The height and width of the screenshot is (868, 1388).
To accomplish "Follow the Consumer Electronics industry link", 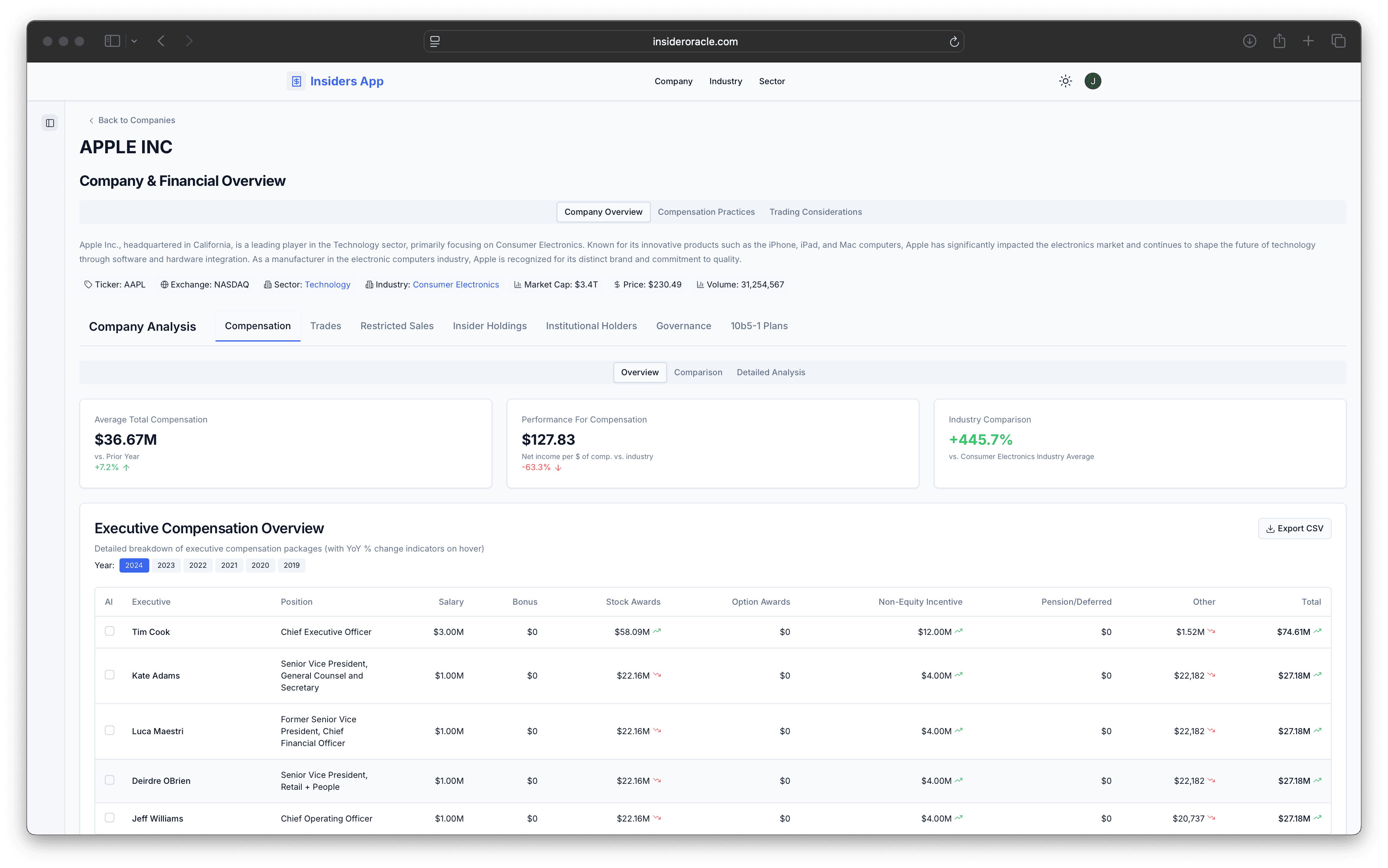I will click(x=455, y=284).
